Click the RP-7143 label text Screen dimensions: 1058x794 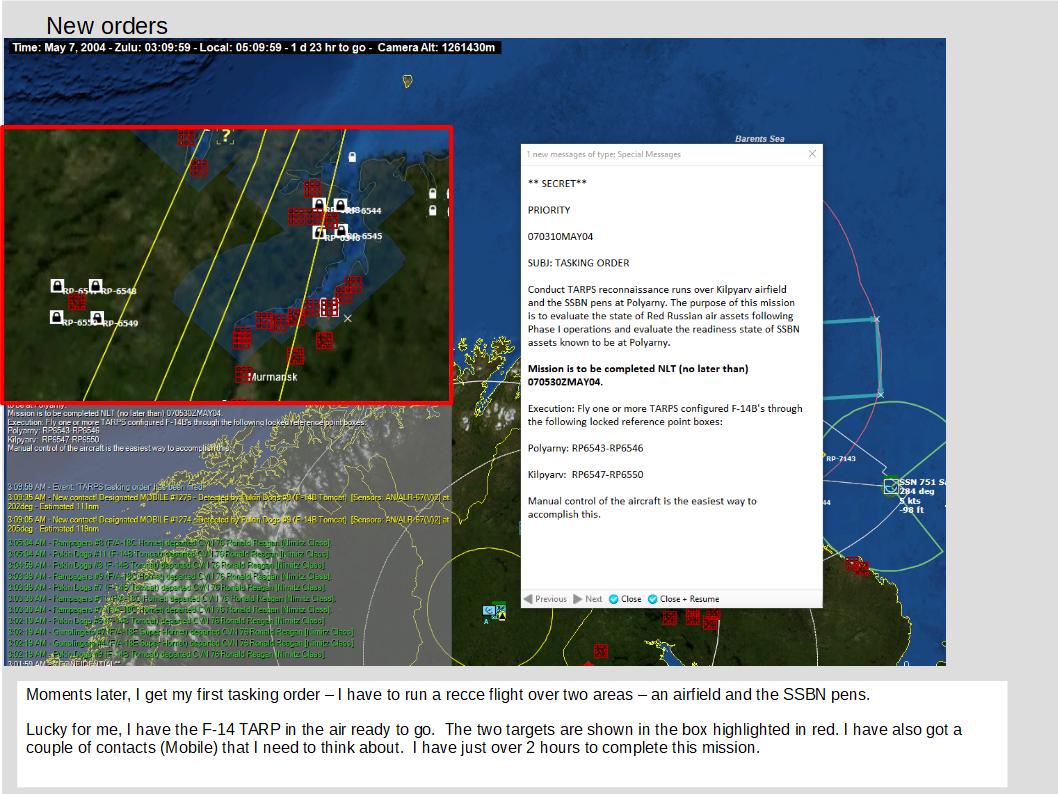click(x=841, y=459)
